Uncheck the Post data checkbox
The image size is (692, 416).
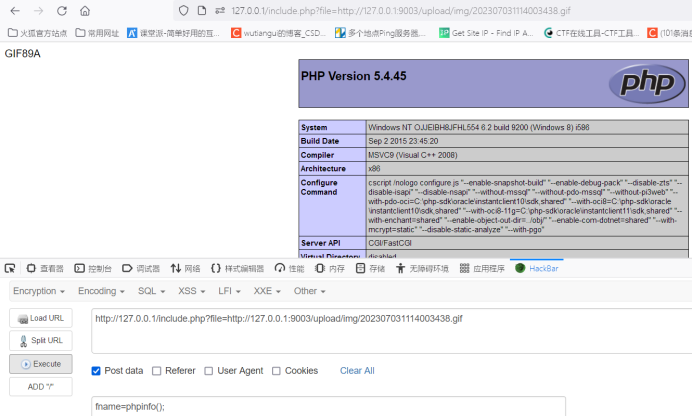(96, 371)
